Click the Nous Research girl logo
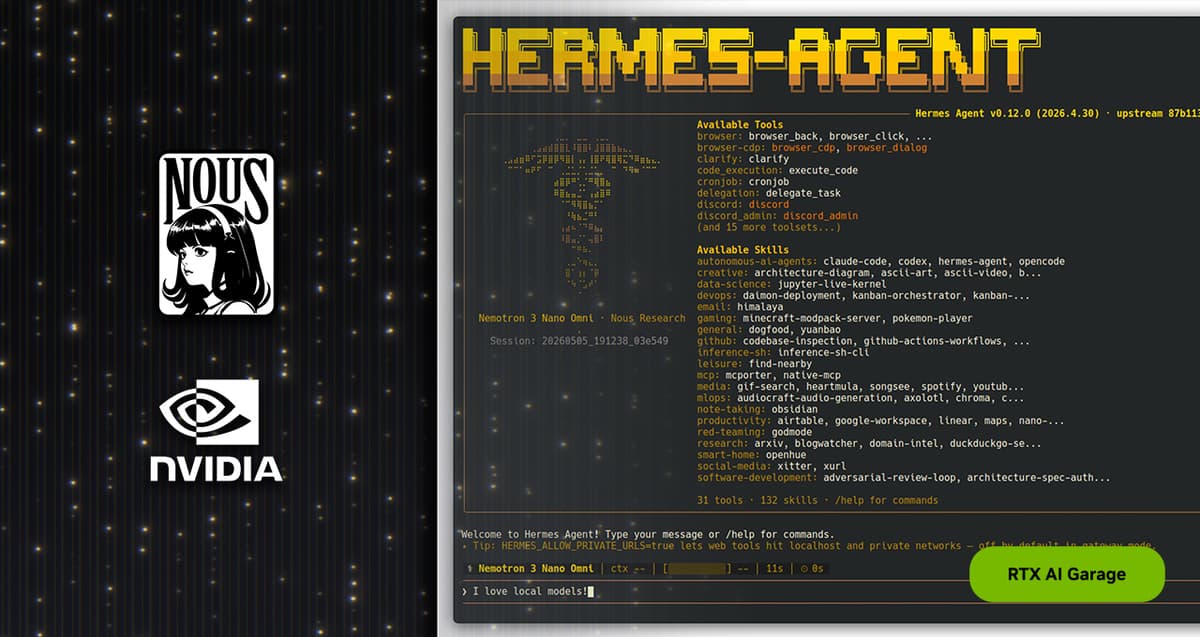The width and height of the screenshot is (1200, 637). [216, 235]
